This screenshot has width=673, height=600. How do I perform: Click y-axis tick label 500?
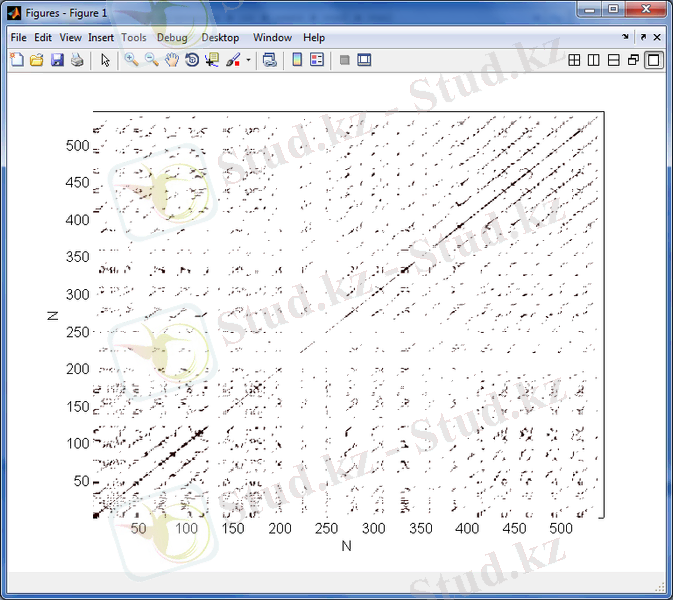point(78,145)
